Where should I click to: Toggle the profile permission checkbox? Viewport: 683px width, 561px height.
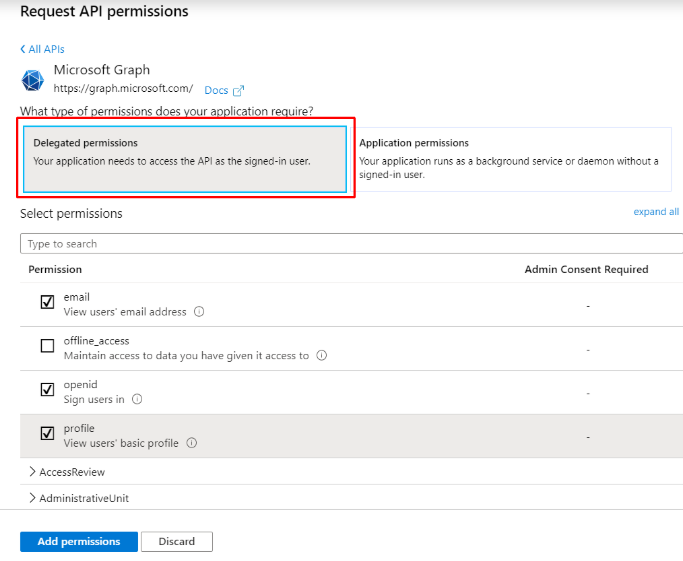(47, 434)
